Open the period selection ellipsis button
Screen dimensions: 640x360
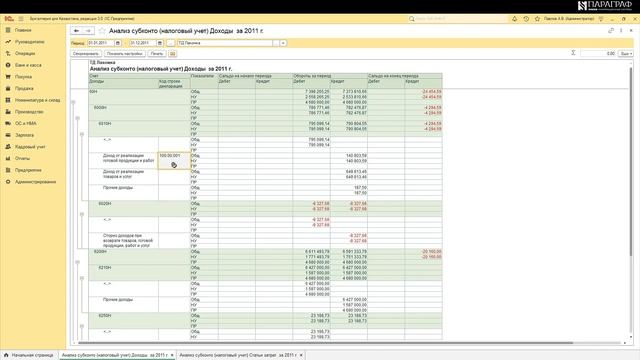[170, 43]
